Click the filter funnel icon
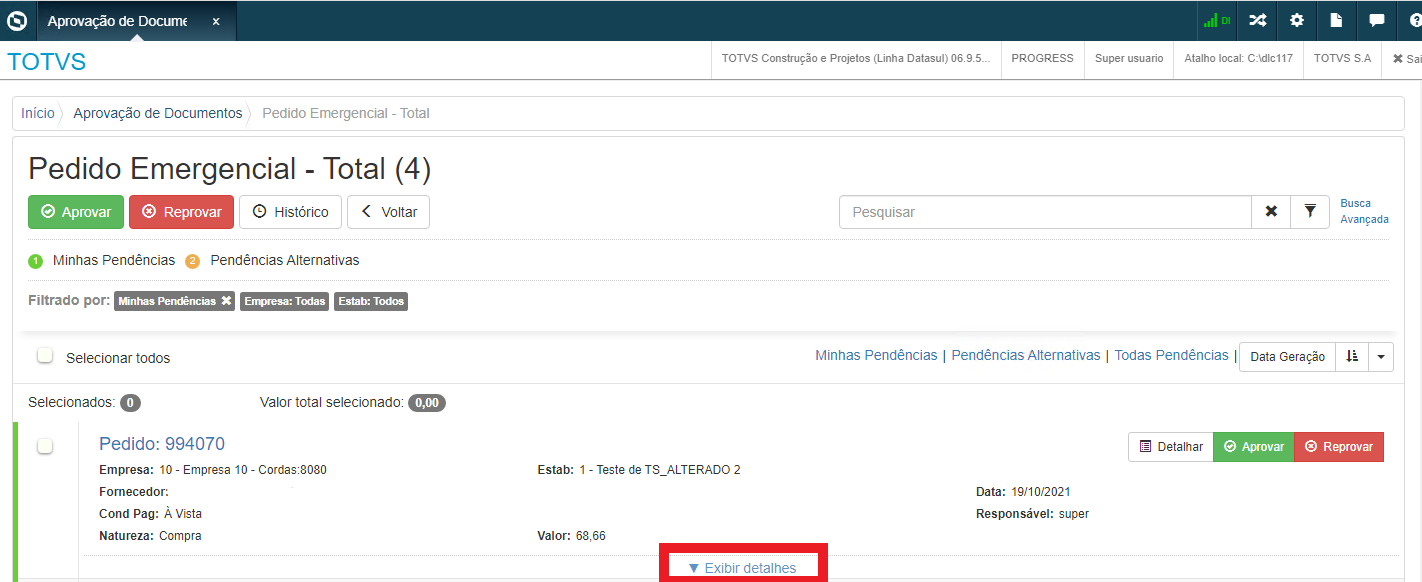 [x=1310, y=212]
